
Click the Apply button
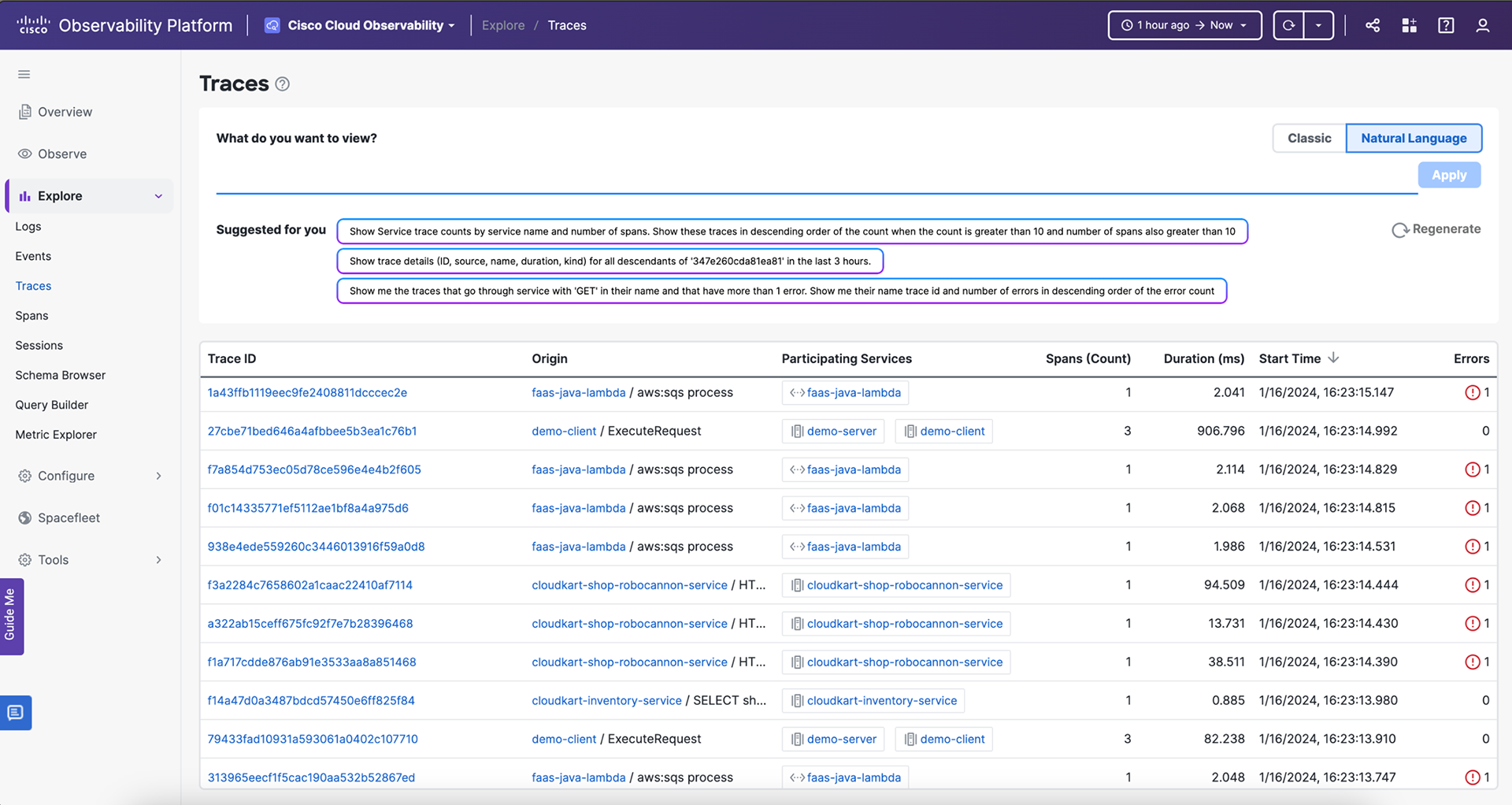1449,175
